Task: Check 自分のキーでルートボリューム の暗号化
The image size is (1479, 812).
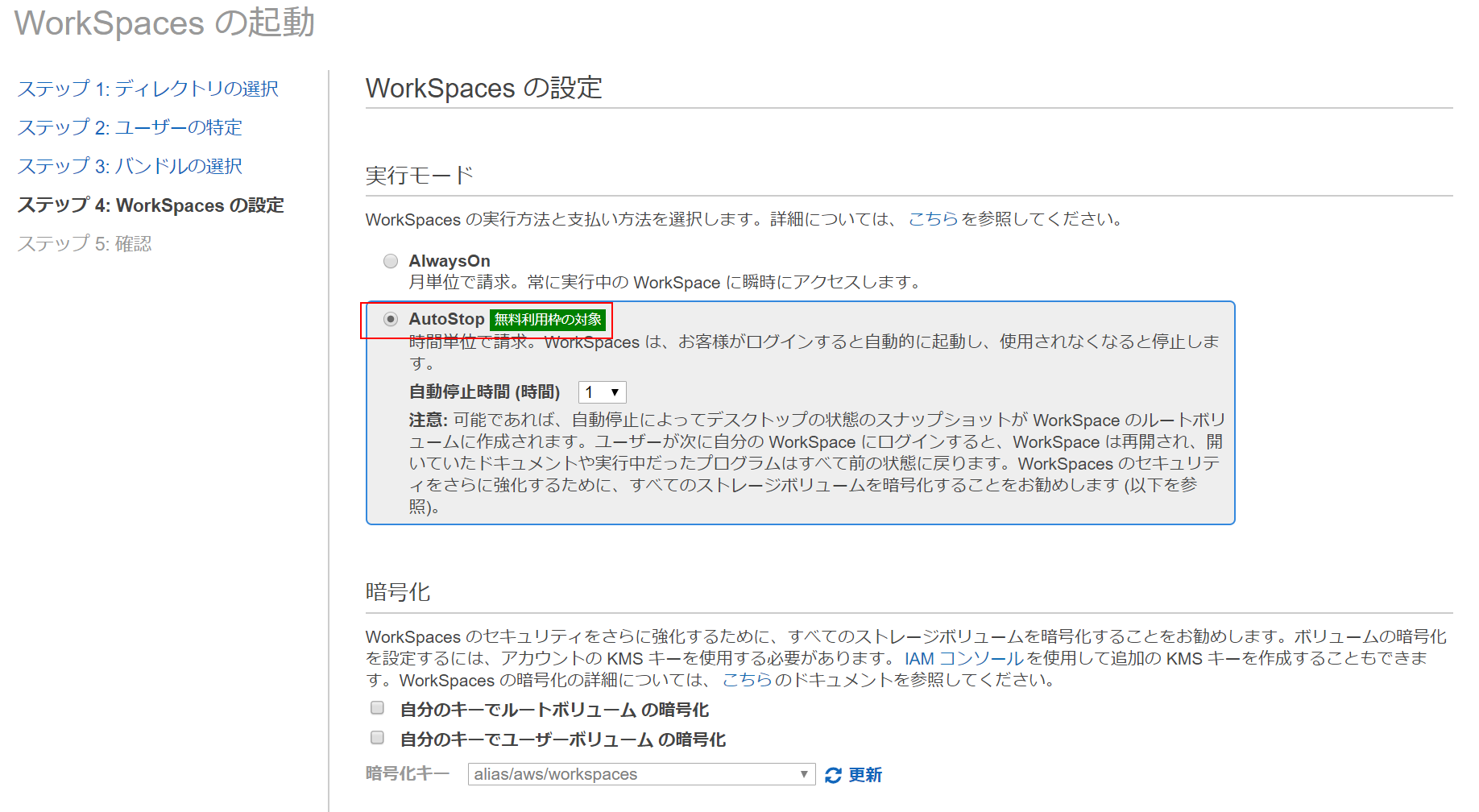Action: 376,706
